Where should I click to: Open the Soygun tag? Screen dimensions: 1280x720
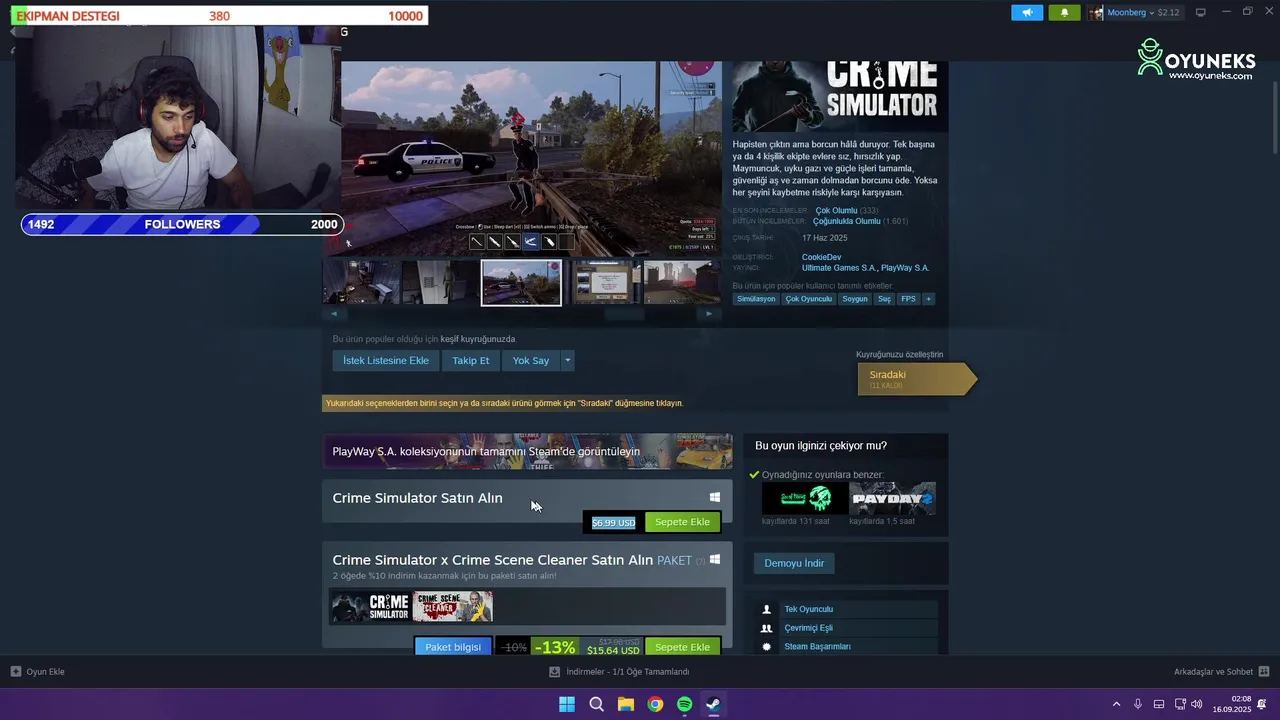click(855, 299)
